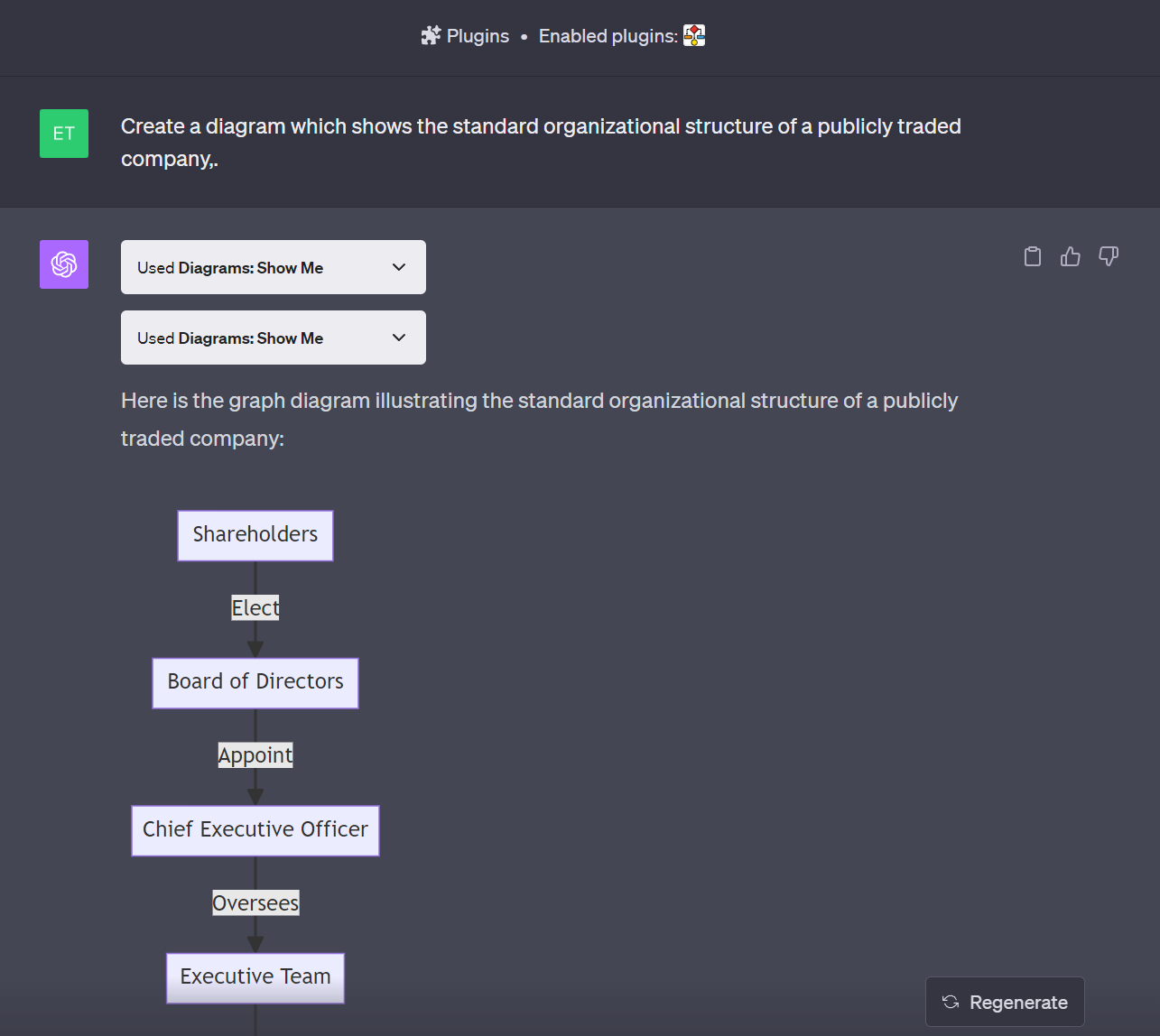Give the response a thumbs up
Viewport: 1160px width, 1036px height.
pyautogui.click(x=1071, y=257)
